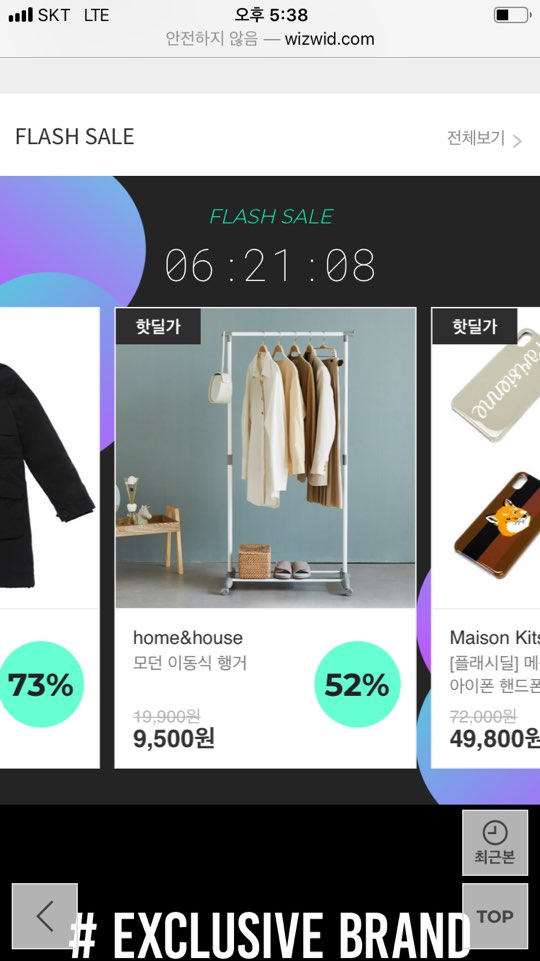Click 모던 이동식 행거 product title
Viewport: 540px width, 961px height.
190,663
